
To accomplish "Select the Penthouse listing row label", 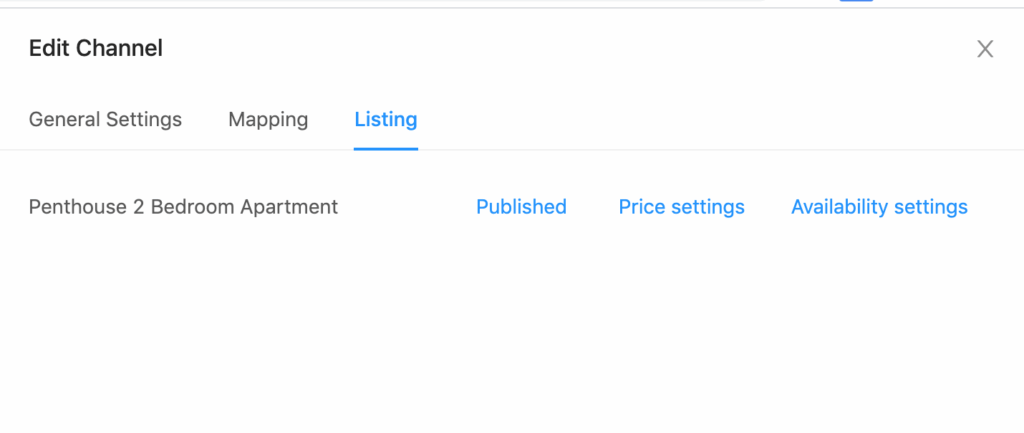I will [183, 207].
